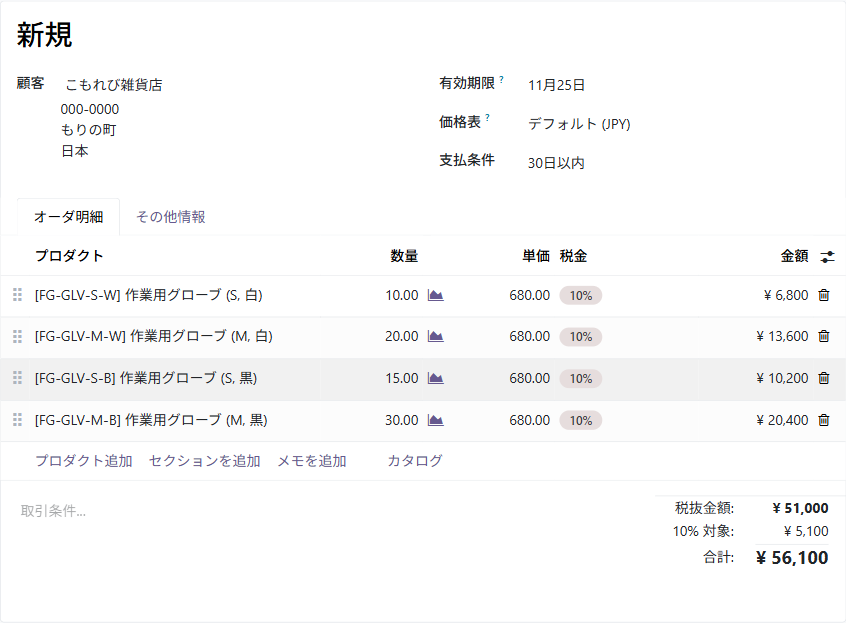Select product [FG-GLV-M-W] 作業用グローブ (M, 白)

click(154, 336)
